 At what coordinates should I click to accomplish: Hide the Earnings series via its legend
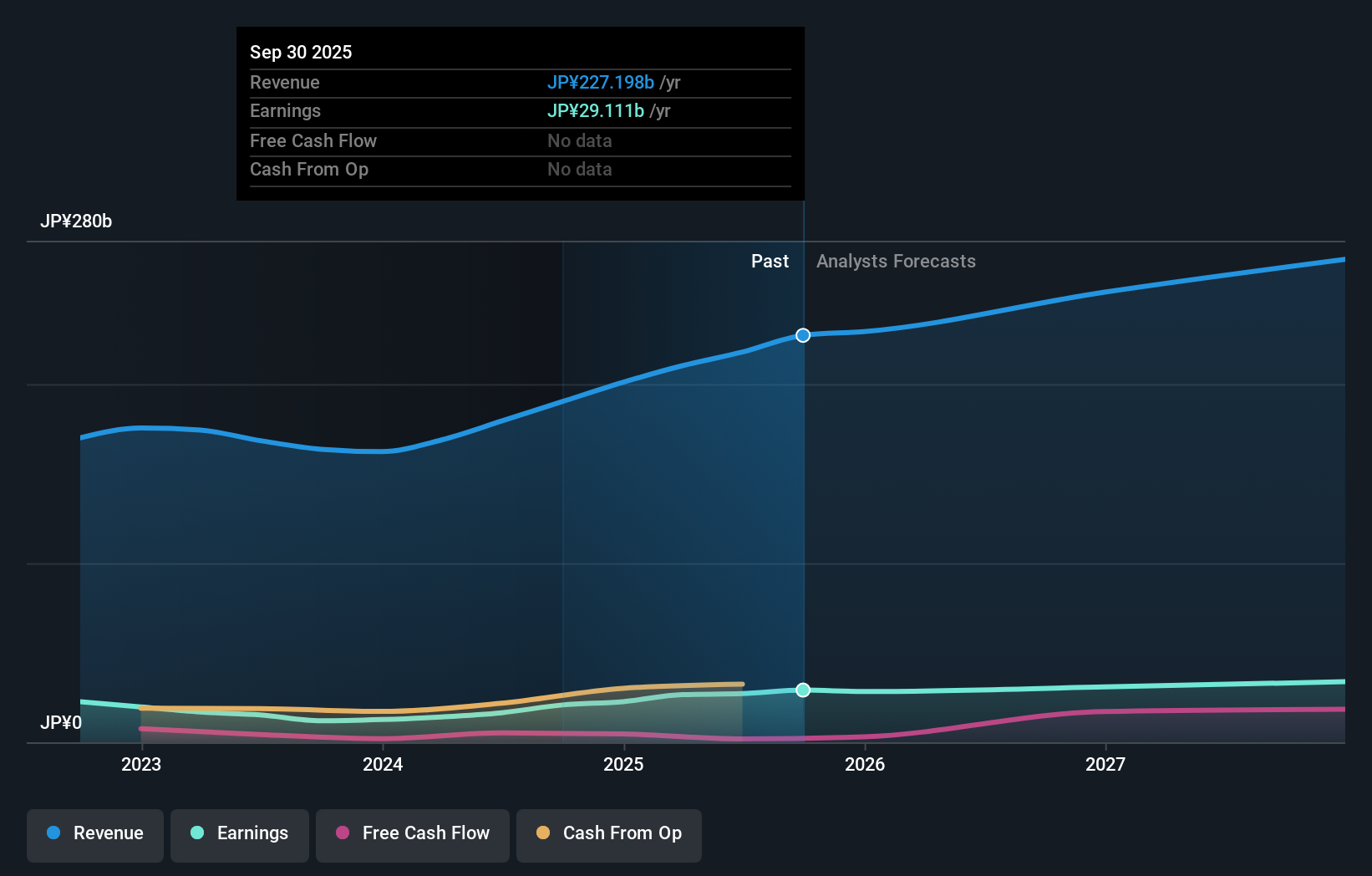coord(240,833)
